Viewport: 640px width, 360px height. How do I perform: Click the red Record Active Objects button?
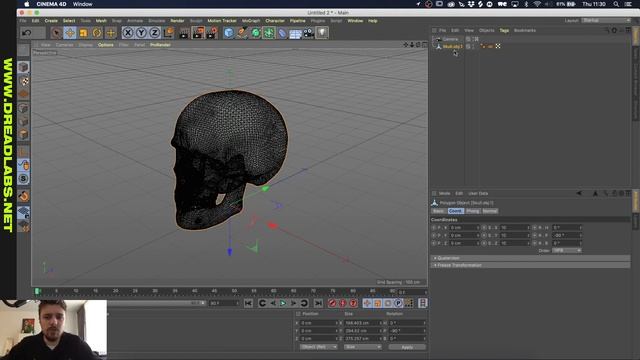click(332, 303)
